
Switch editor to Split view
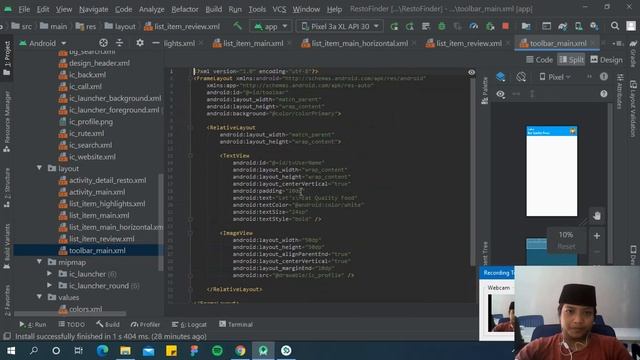[571, 60]
